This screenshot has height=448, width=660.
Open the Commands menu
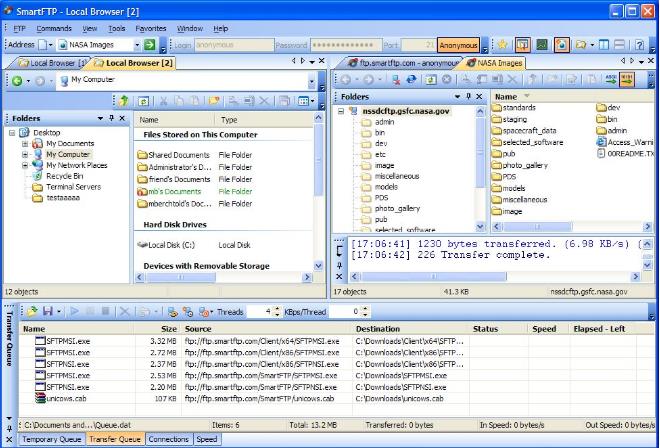[54, 29]
